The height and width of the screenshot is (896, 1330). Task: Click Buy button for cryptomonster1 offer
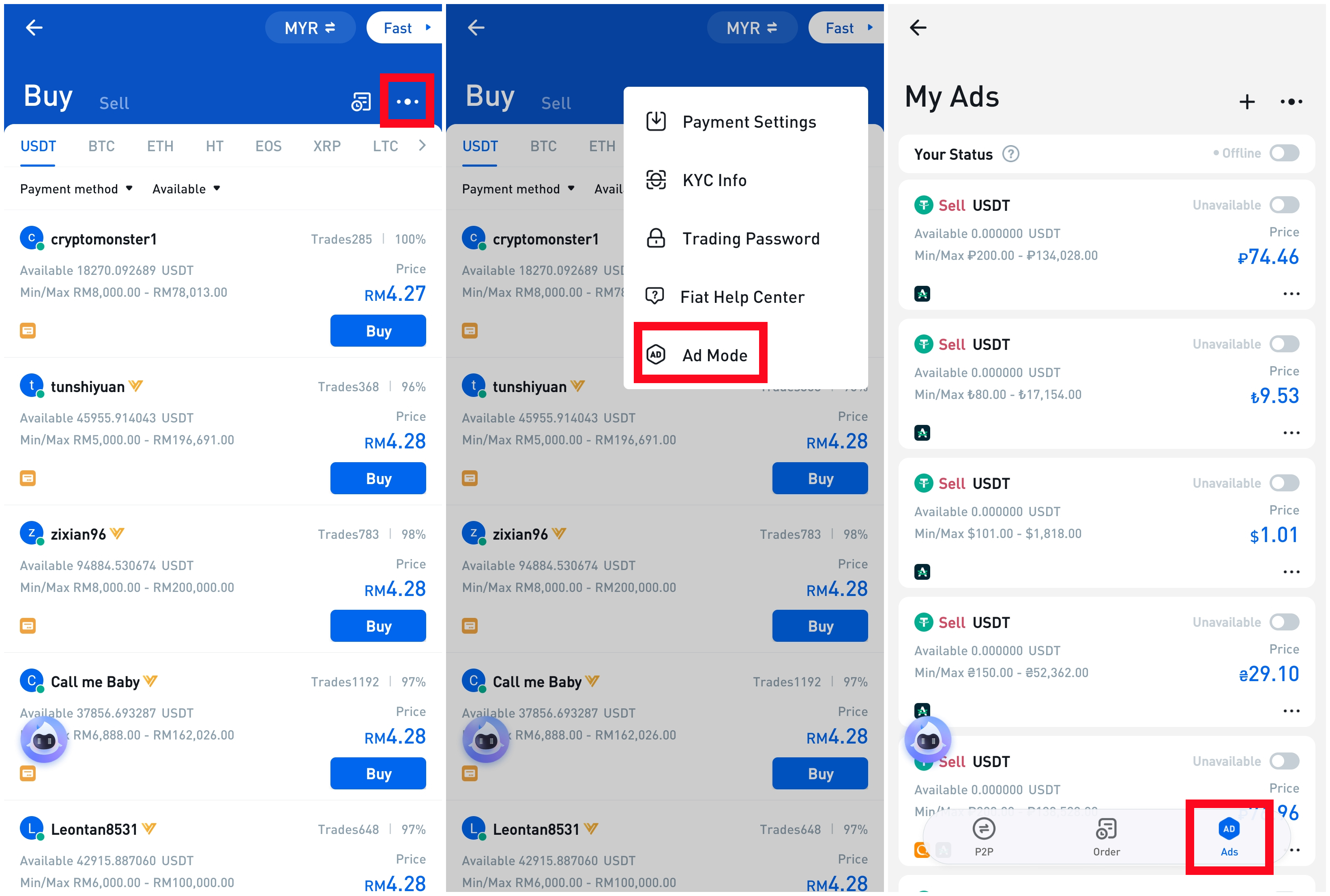point(378,331)
